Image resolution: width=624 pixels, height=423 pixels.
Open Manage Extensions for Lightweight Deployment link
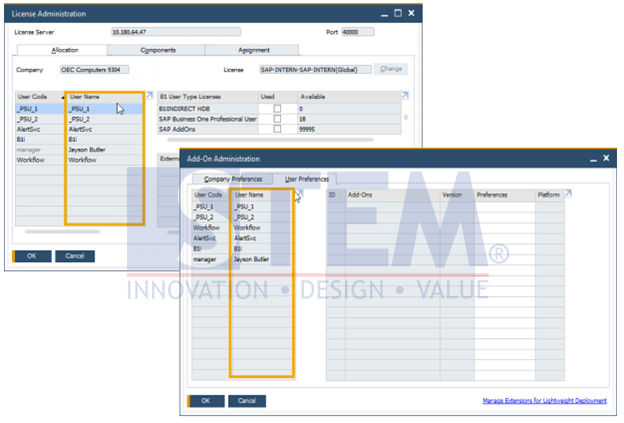pos(544,401)
